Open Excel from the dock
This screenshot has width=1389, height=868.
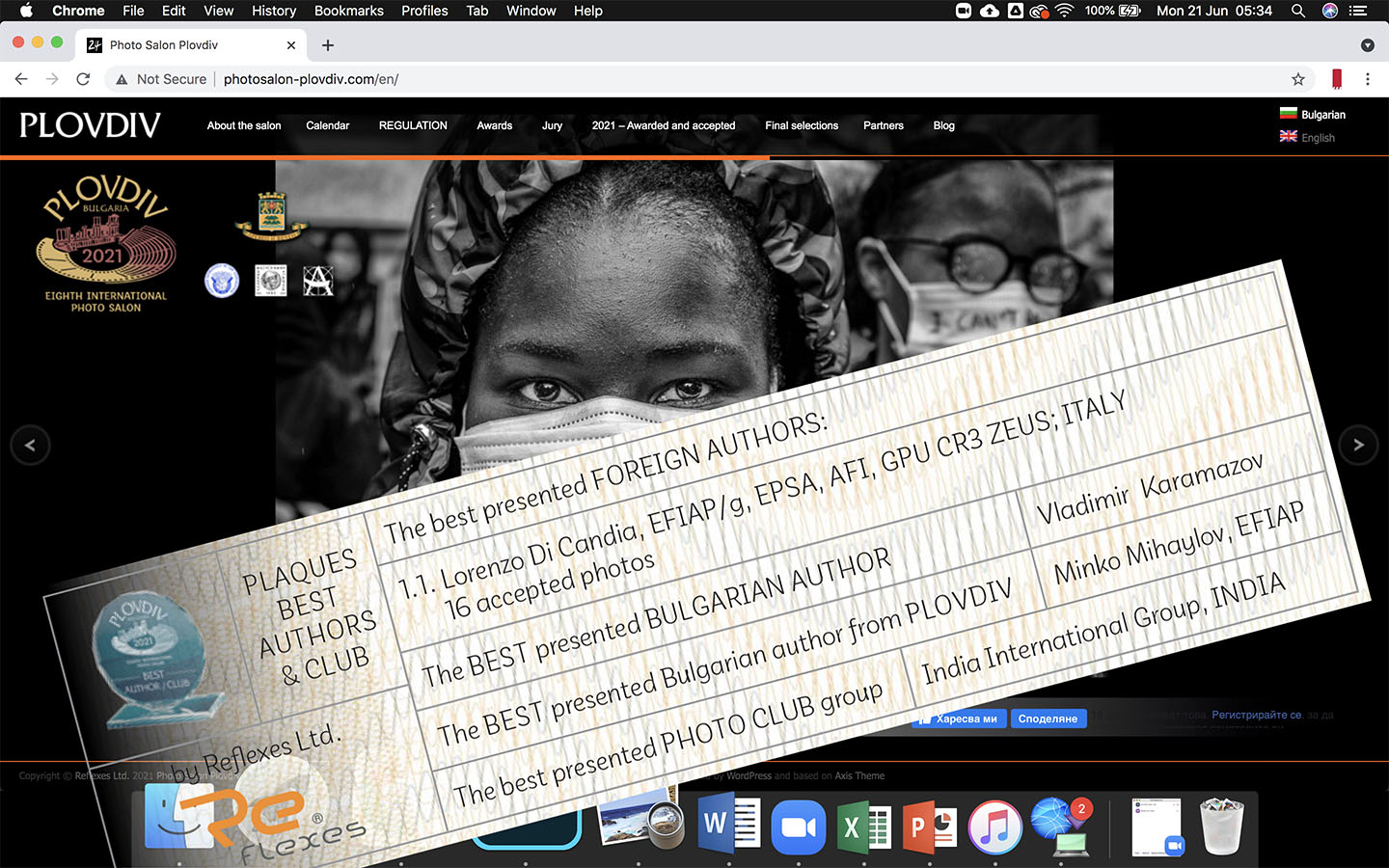(x=864, y=827)
